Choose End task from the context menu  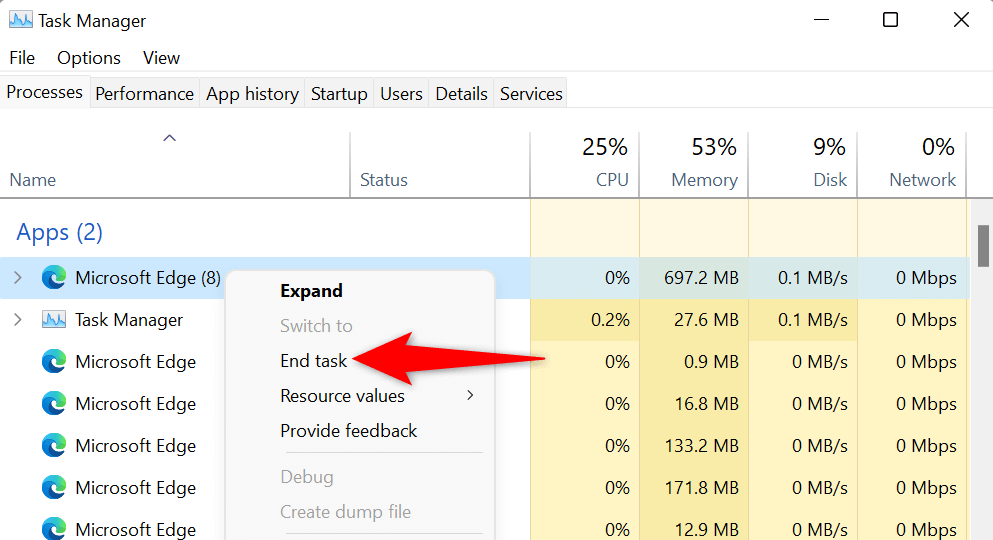[314, 361]
